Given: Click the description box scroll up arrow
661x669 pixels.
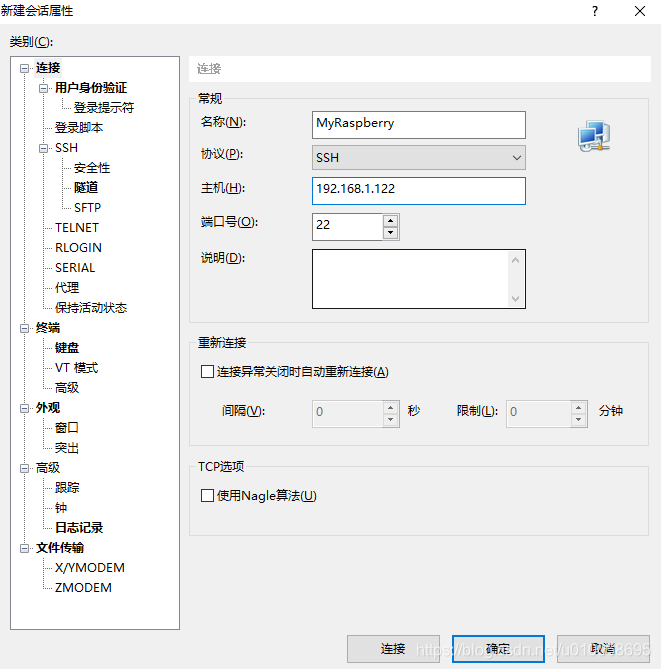Looking at the screenshot, I should point(515,260).
